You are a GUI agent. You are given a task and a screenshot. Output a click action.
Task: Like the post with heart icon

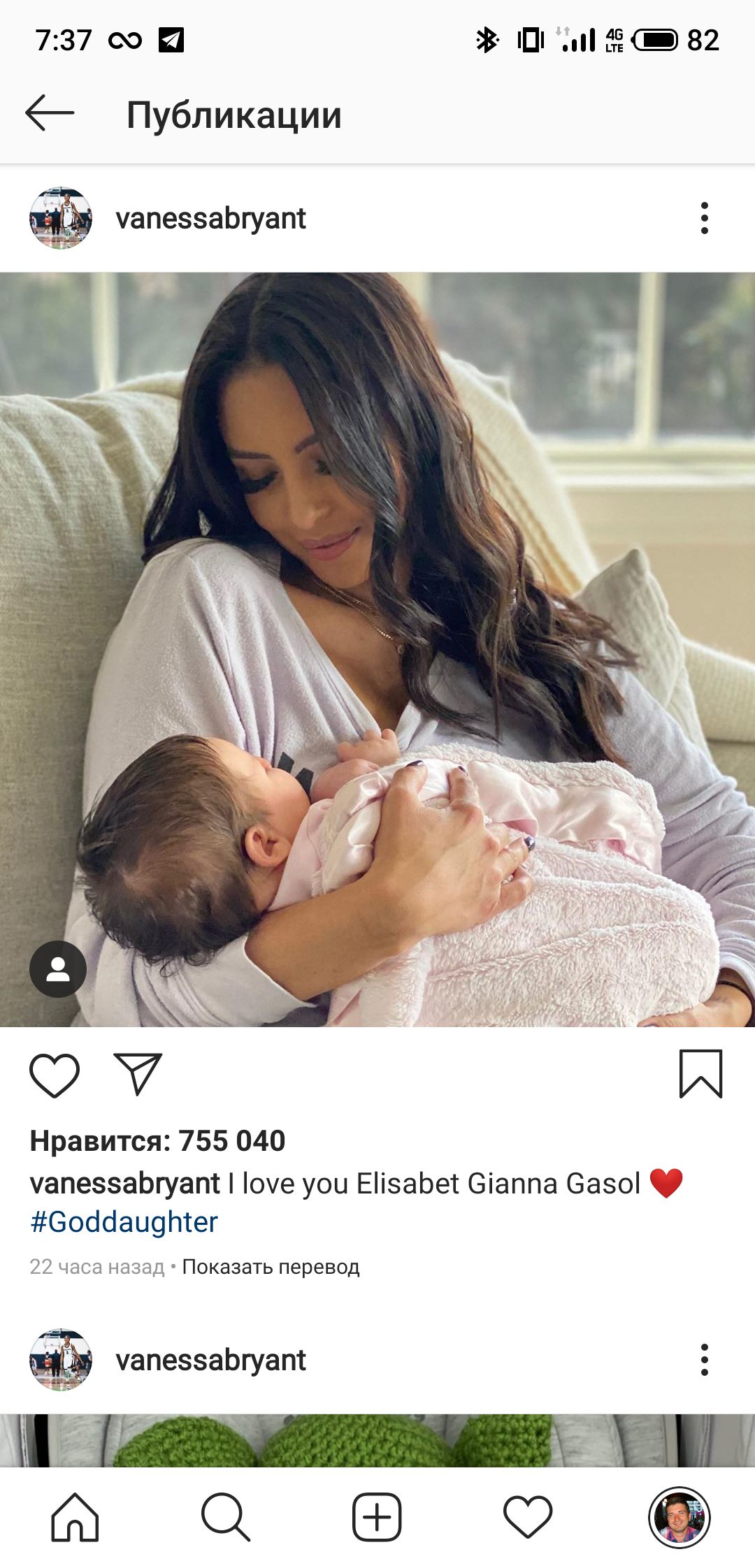(x=55, y=1075)
